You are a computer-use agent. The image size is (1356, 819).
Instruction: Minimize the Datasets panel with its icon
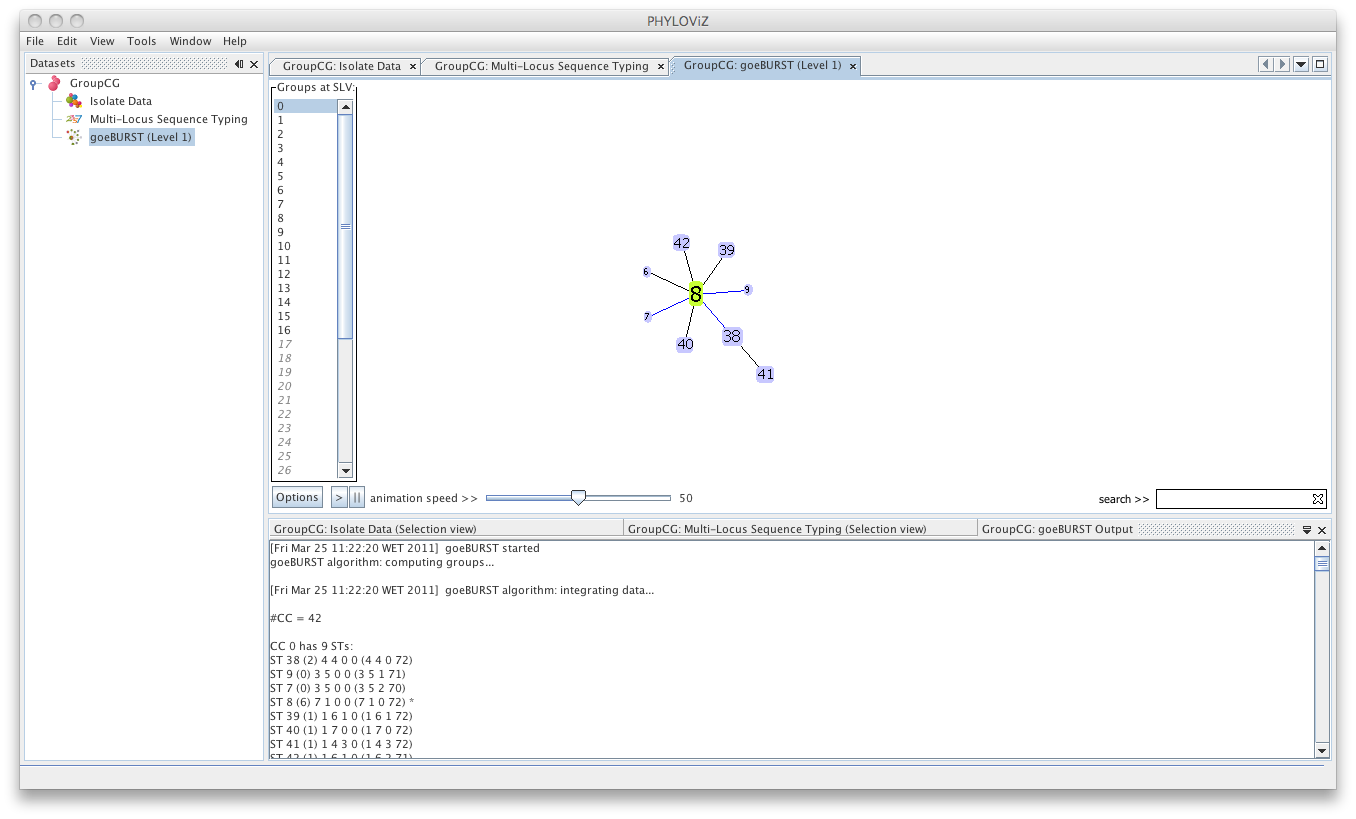(x=239, y=64)
